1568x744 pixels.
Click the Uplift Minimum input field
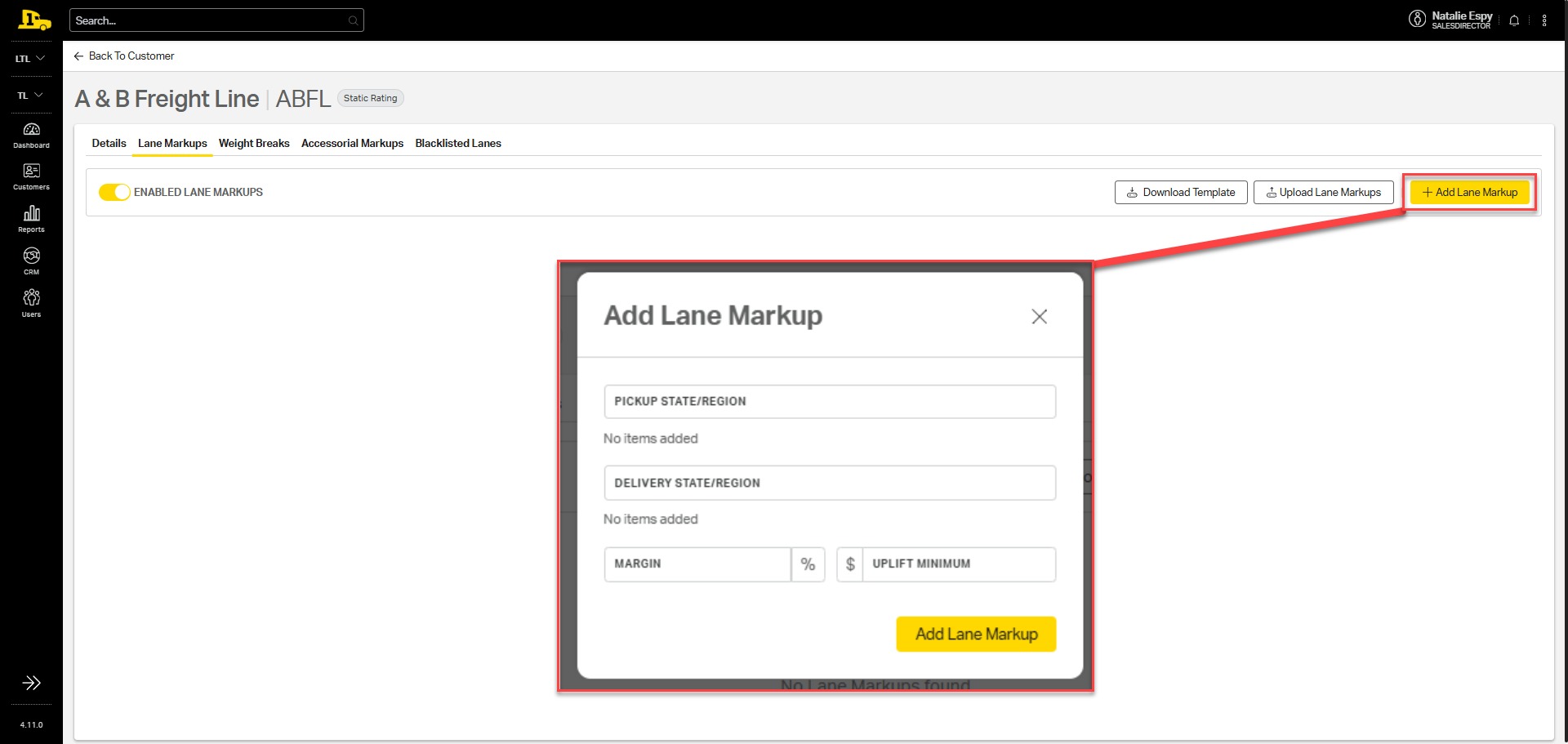point(959,564)
